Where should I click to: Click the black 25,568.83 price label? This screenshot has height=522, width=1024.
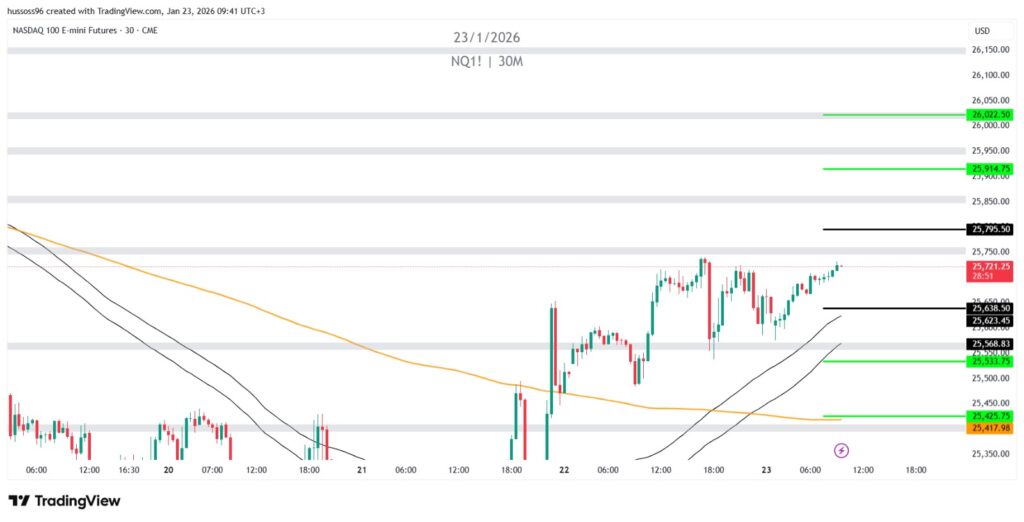click(990, 344)
